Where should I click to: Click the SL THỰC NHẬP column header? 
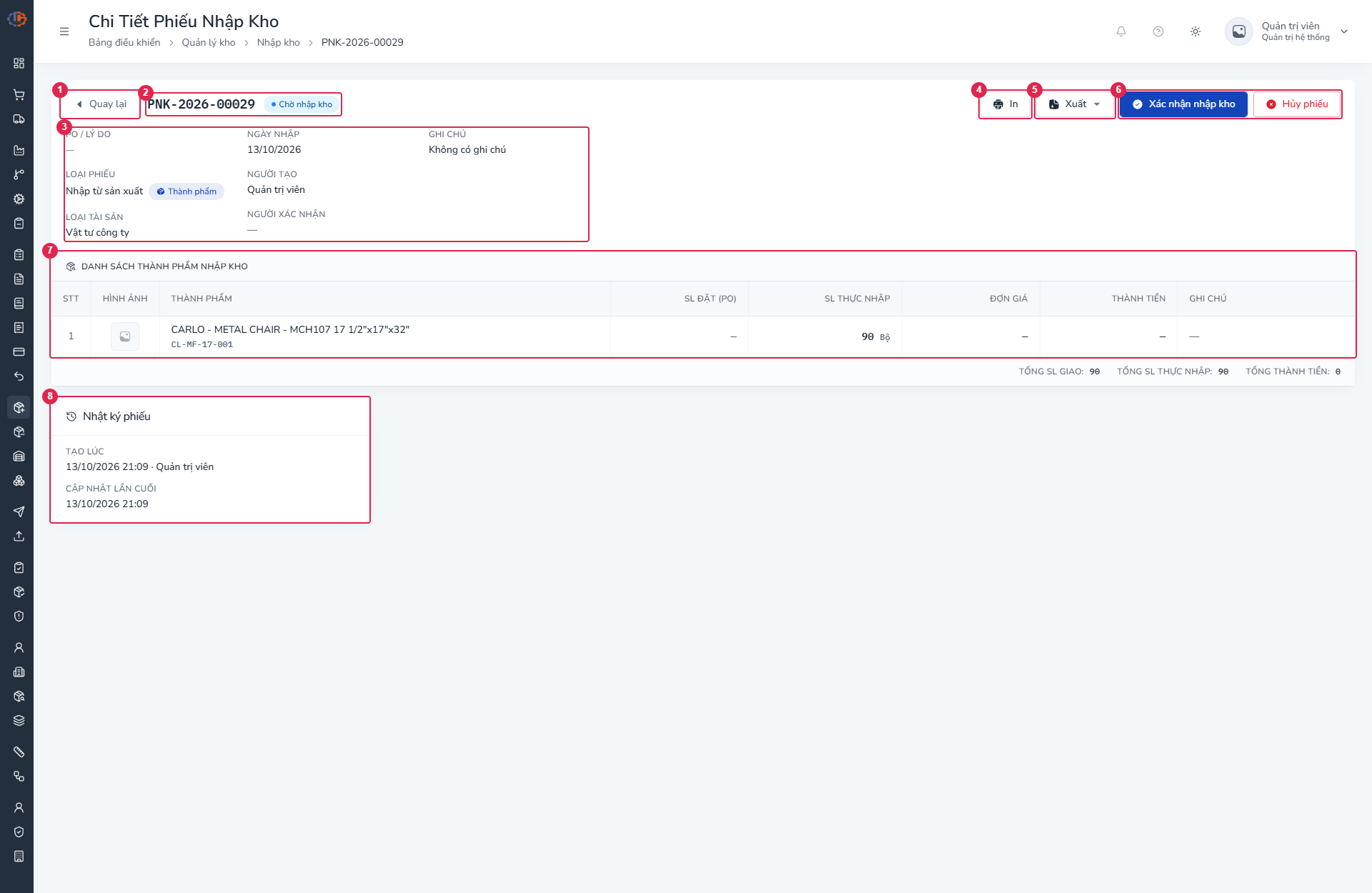(857, 299)
